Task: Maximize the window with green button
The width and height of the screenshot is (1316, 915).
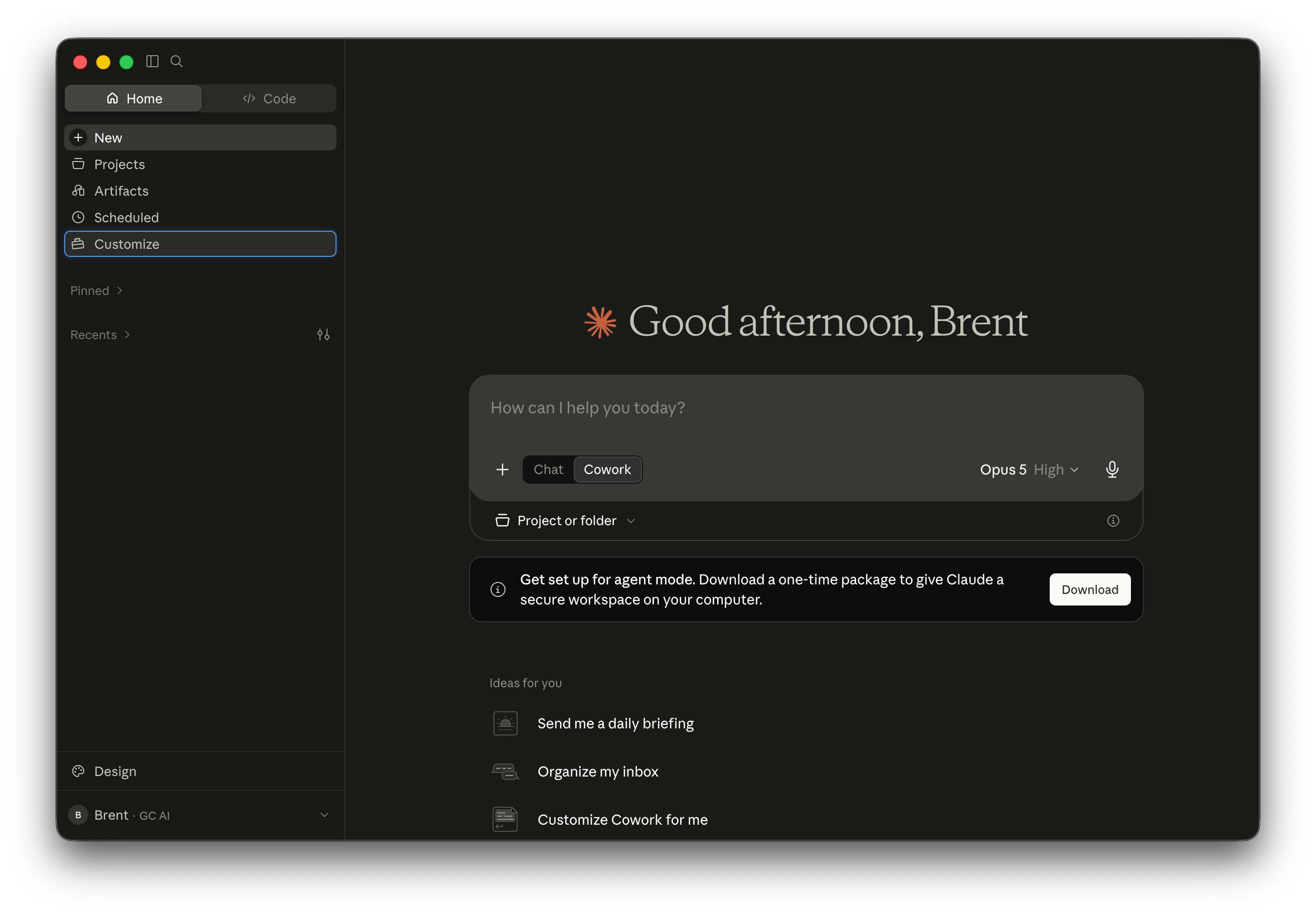Action: (x=126, y=62)
